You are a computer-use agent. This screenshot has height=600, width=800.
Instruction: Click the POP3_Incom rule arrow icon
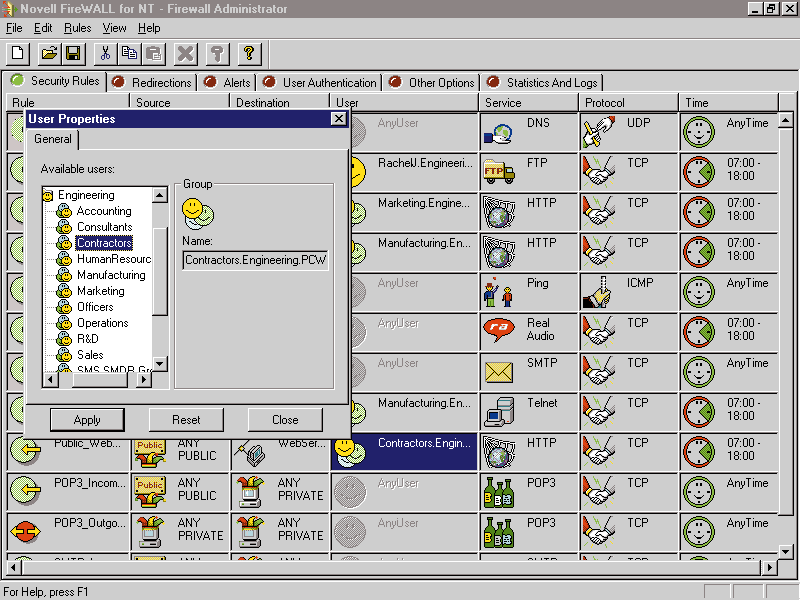coord(26,490)
